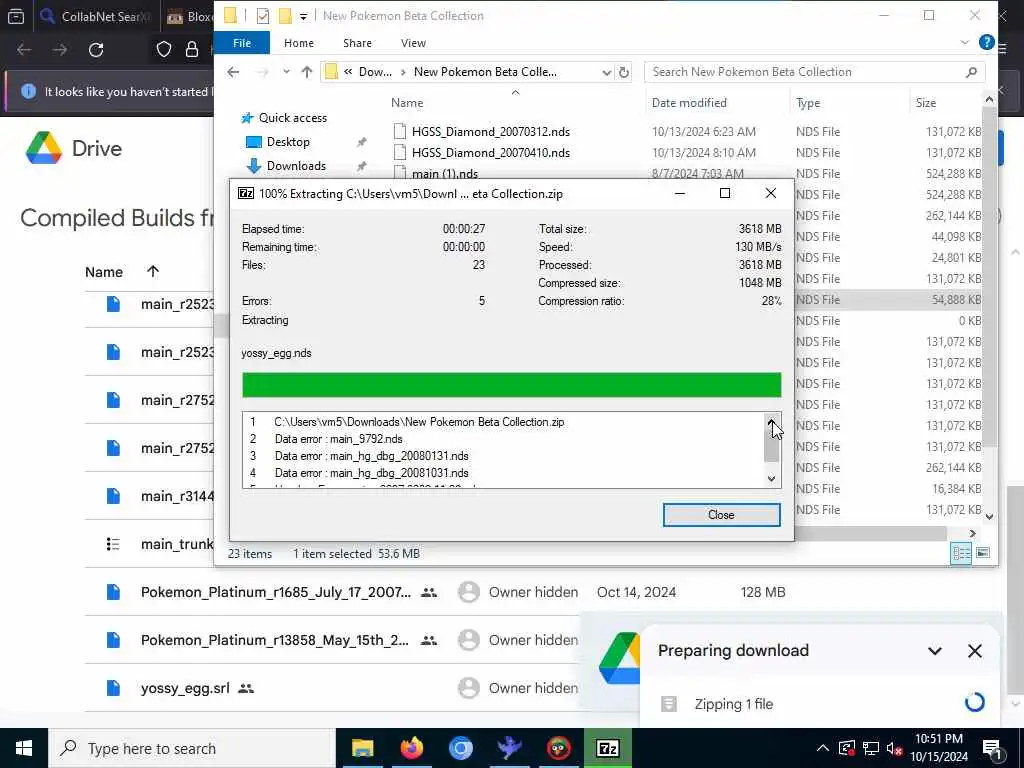The image size is (1024, 768).
Task: Sort files by Name column header
Action: tap(407, 103)
